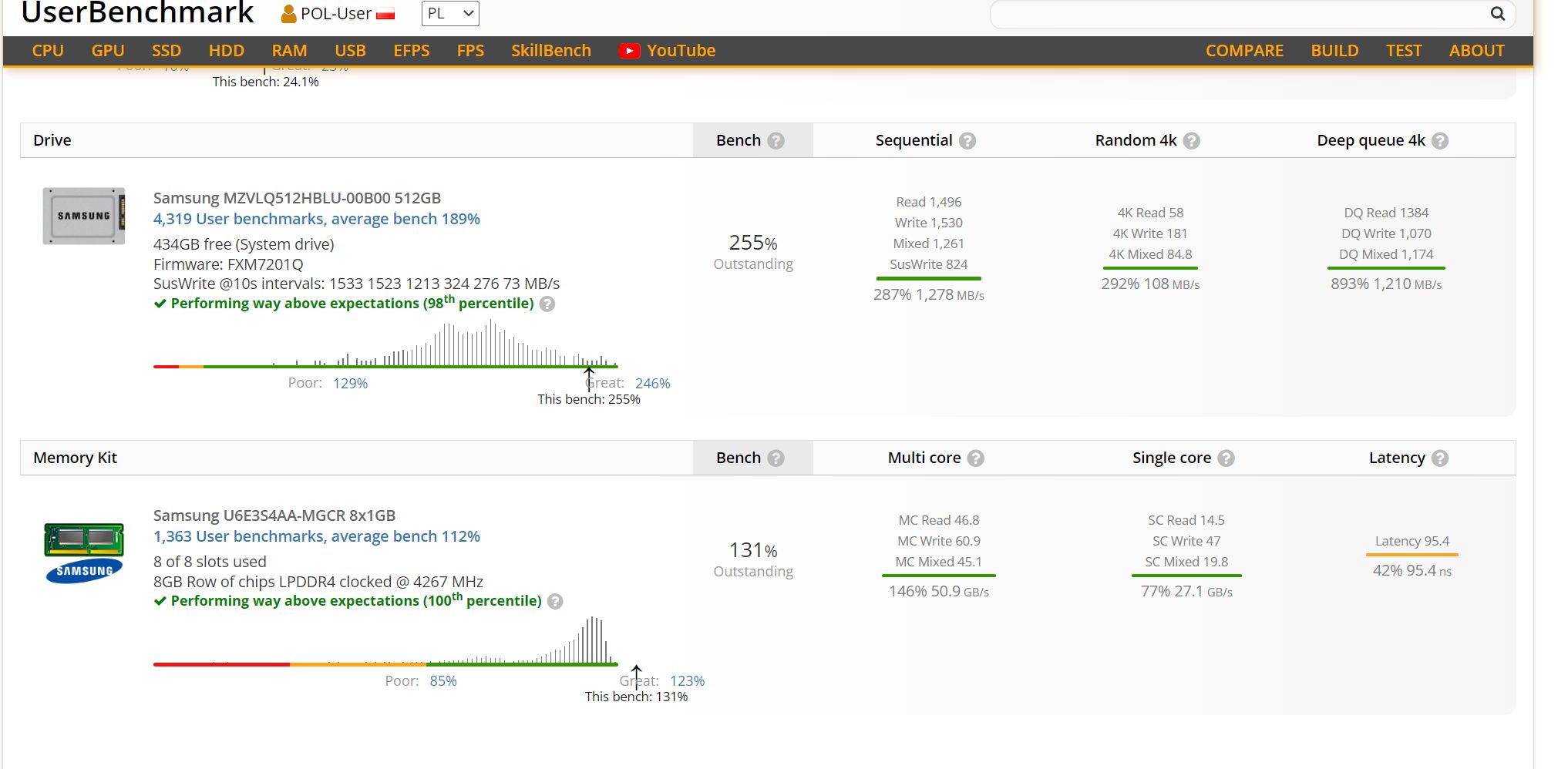The width and height of the screenshot is (1568, 769).
Task: Click help icon next to Multi core
Action: (x=975, y=458)
